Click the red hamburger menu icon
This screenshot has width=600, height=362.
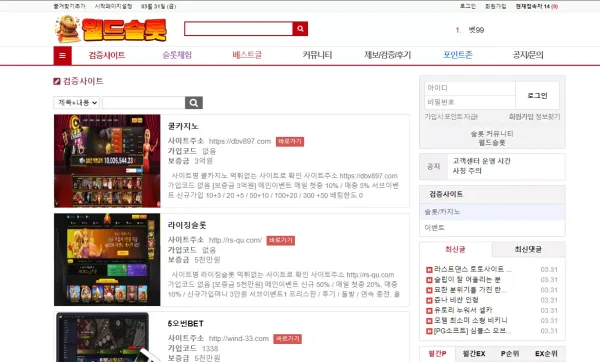[x=62, y=56]
